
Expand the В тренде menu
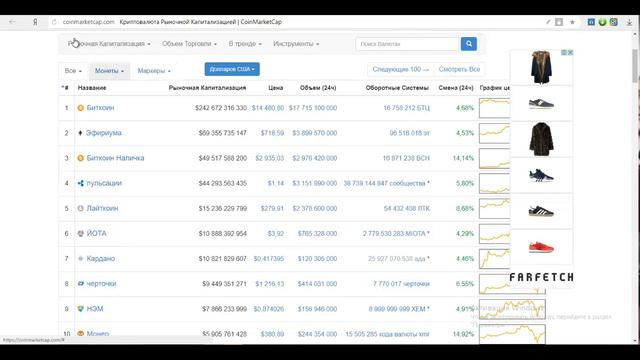(x=245, y=44)
